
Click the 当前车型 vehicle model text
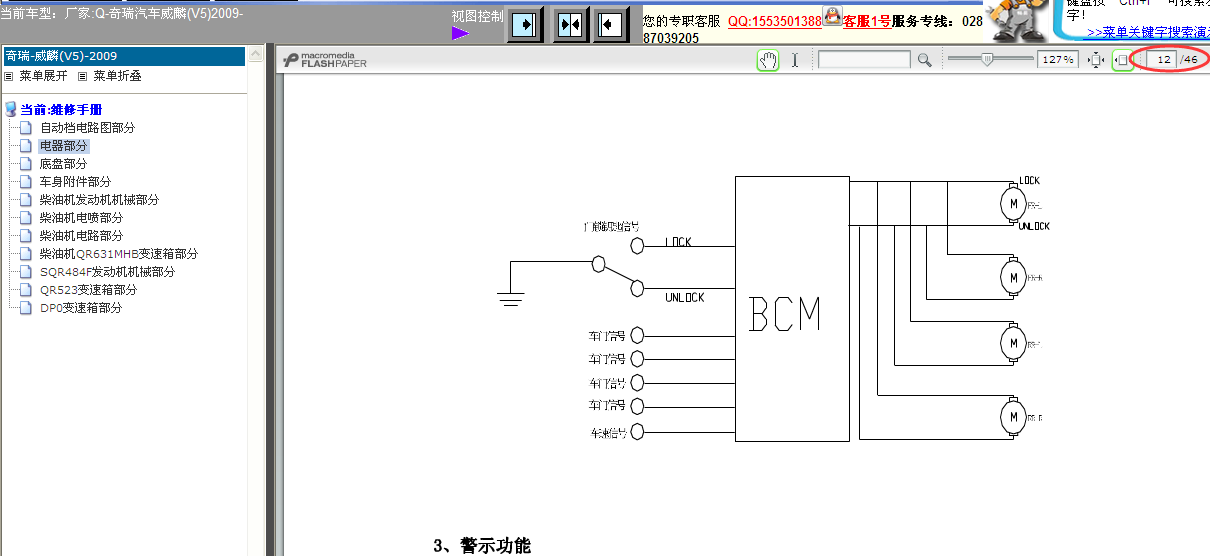121,14
